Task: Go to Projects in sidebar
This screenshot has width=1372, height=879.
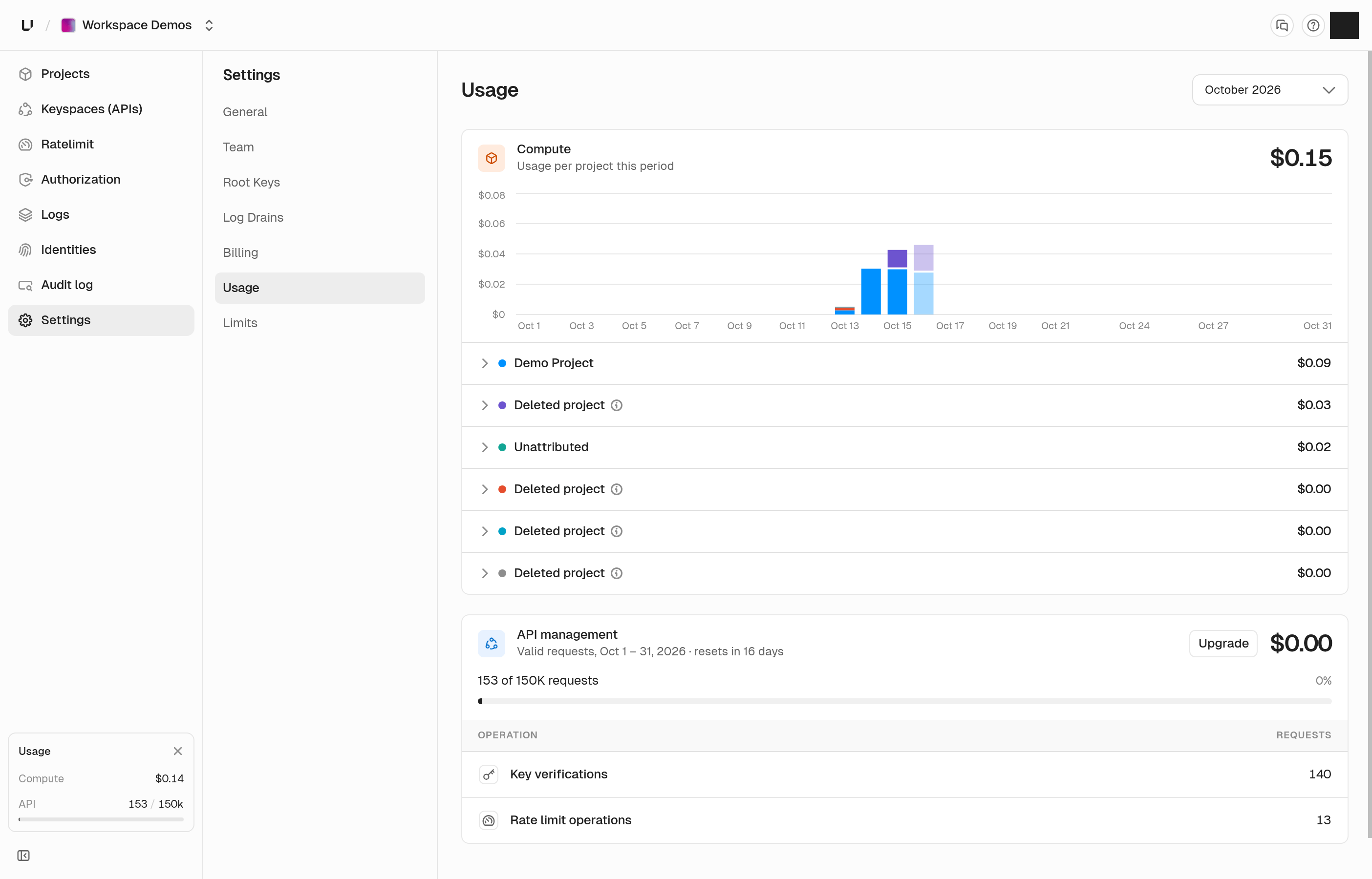Action: (x=101, y=74)
